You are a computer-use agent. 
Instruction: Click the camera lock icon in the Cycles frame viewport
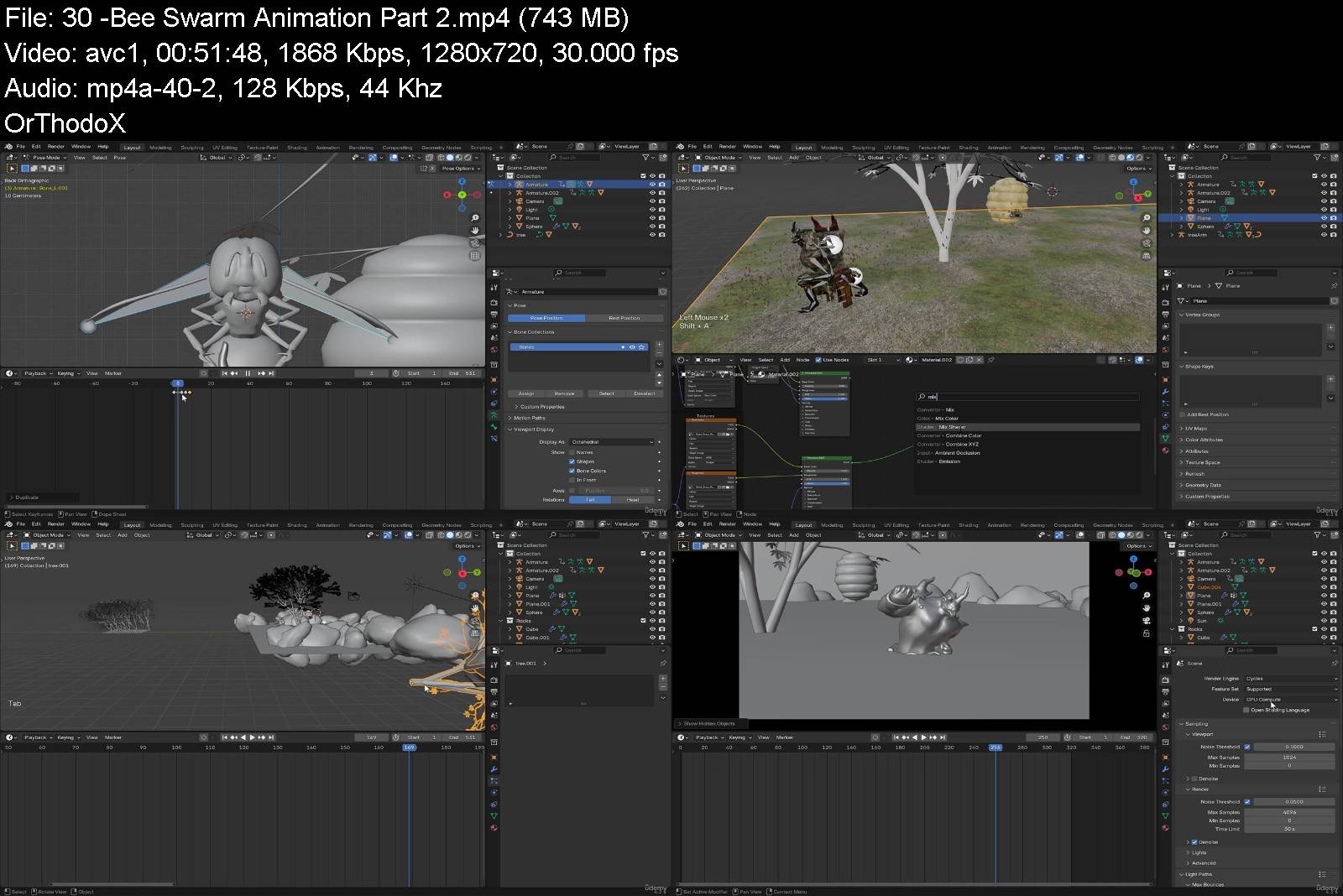1147,633
